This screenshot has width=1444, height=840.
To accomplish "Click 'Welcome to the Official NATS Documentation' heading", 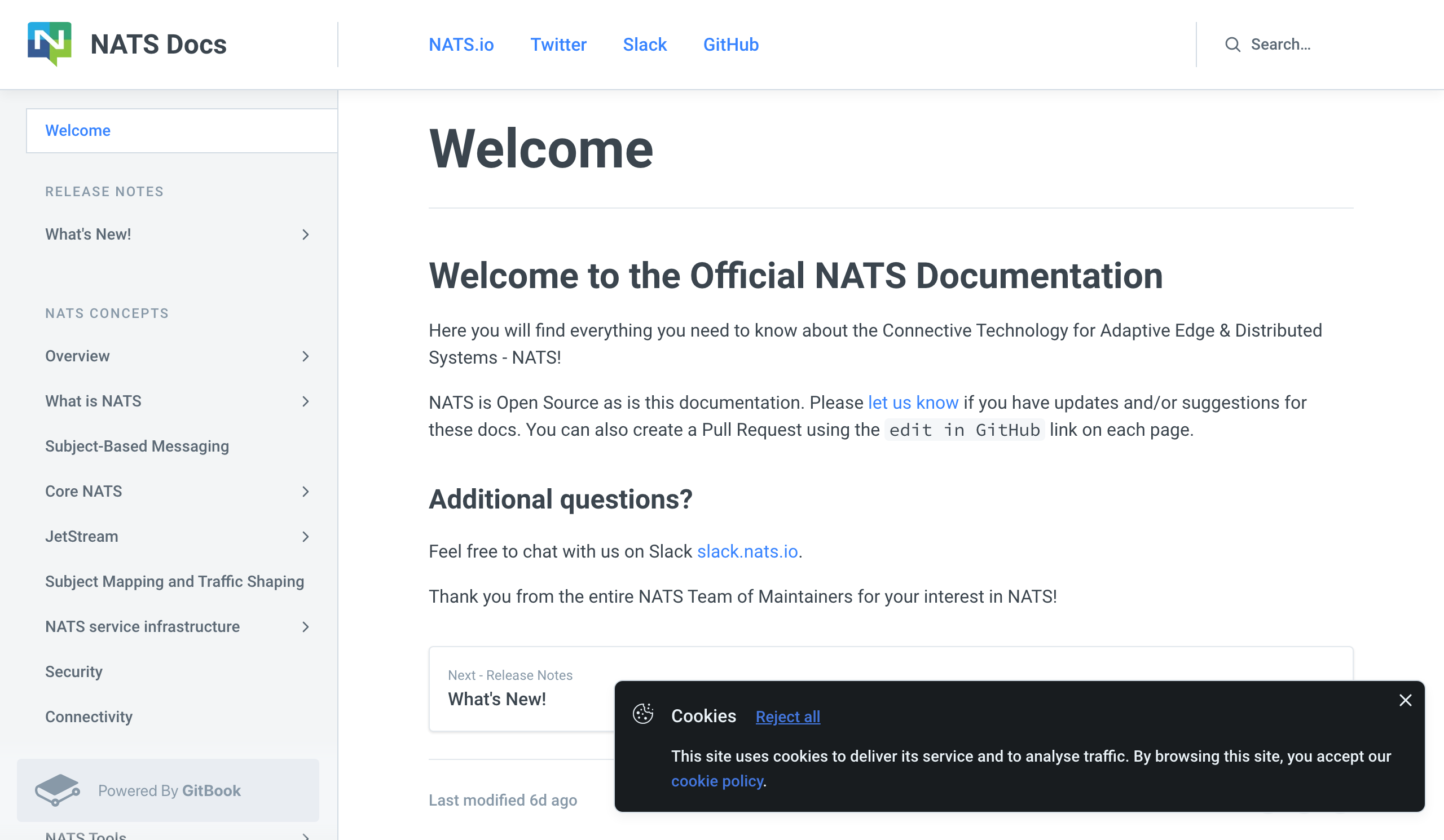I will tap(795, 276).
